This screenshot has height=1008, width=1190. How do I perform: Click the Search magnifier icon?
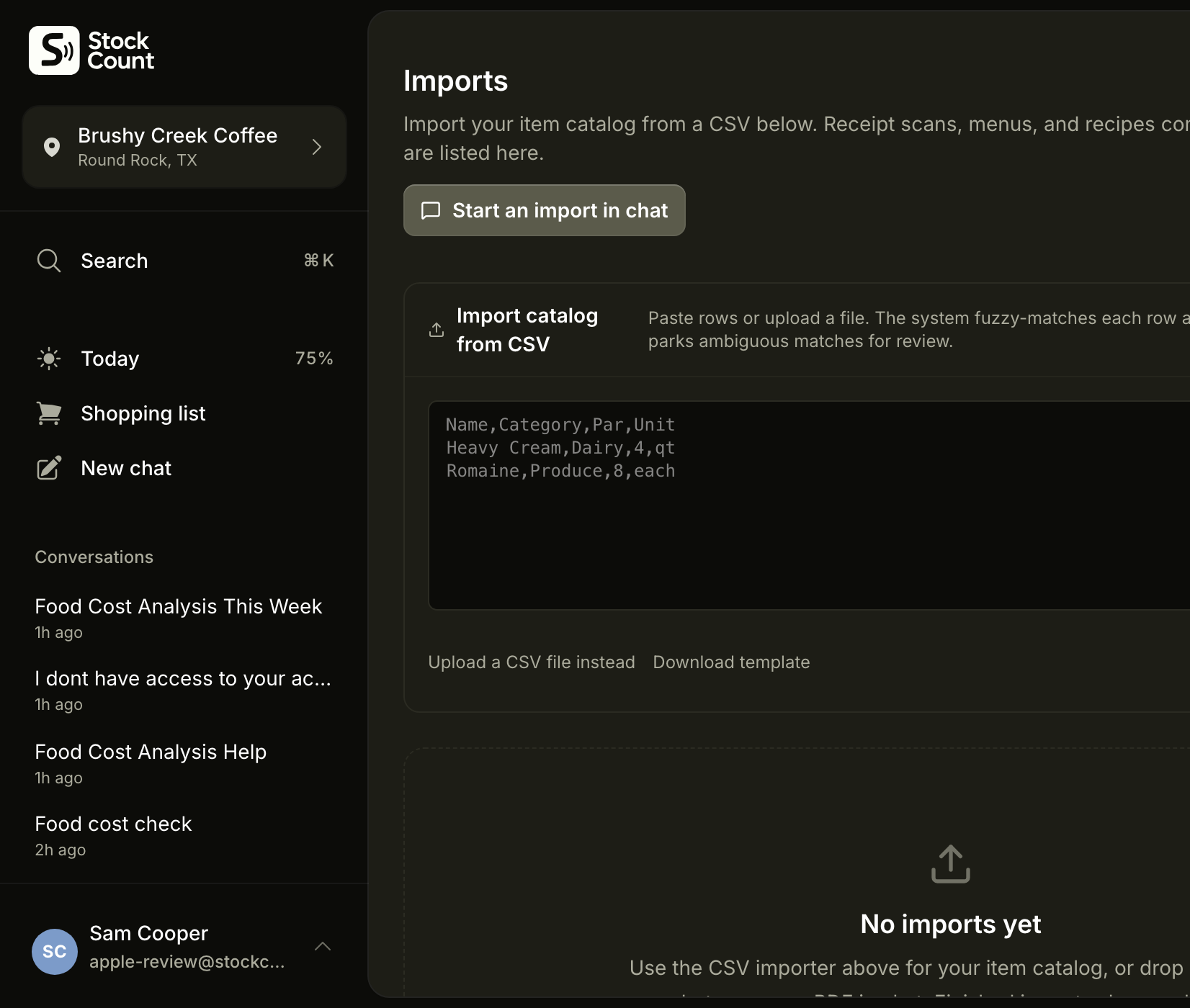[x=48, y=261]
